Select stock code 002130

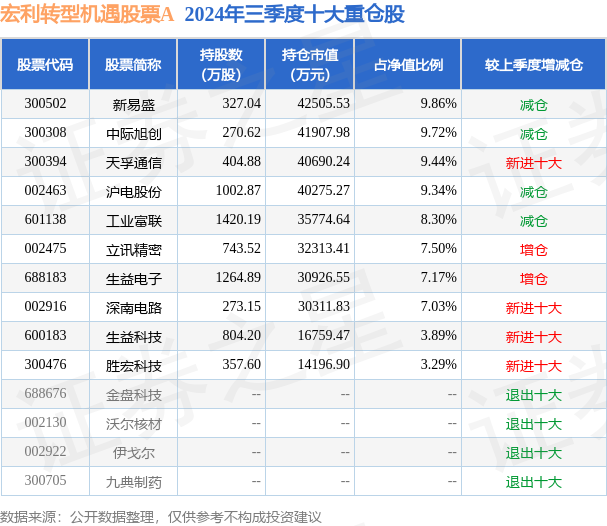pyautogui.click(x=45, y=423)
